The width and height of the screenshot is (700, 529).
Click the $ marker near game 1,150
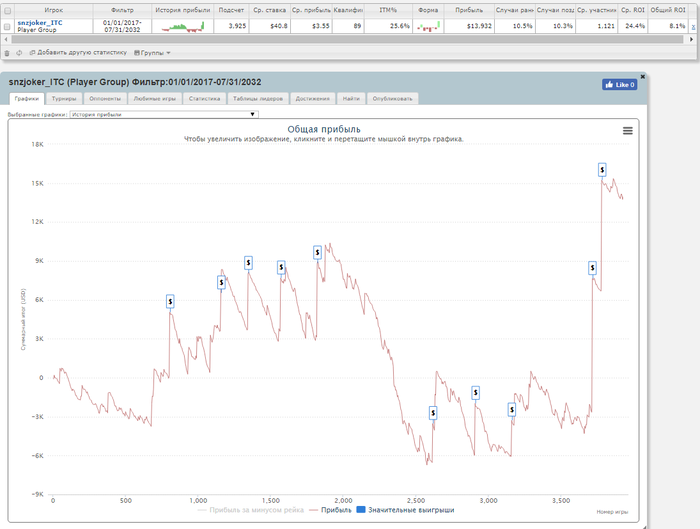[221, 283]
